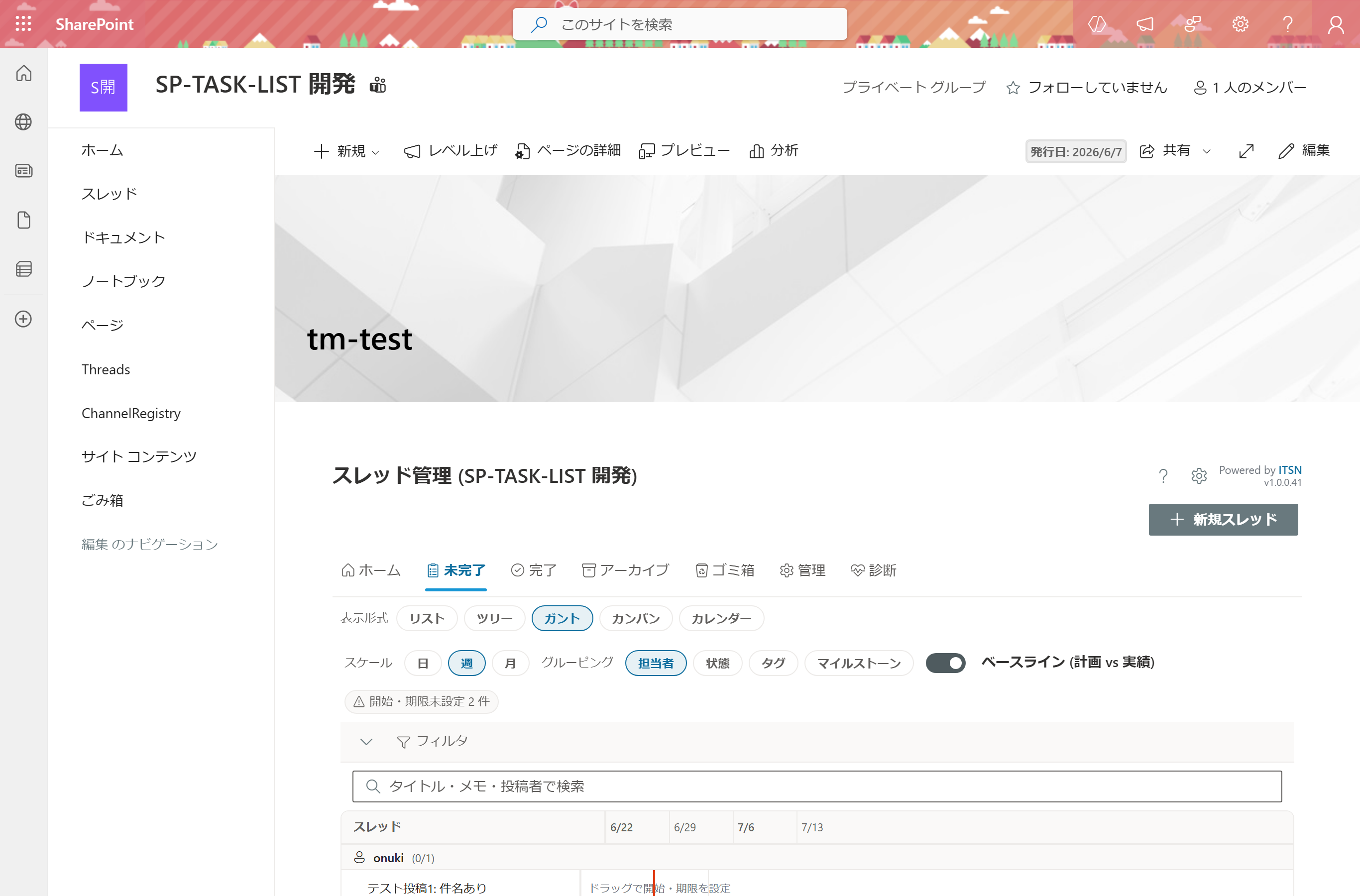The image size is (1360, 896).
Task: Open the people sharing icon in header
Action: click(x=1193, y=24)
